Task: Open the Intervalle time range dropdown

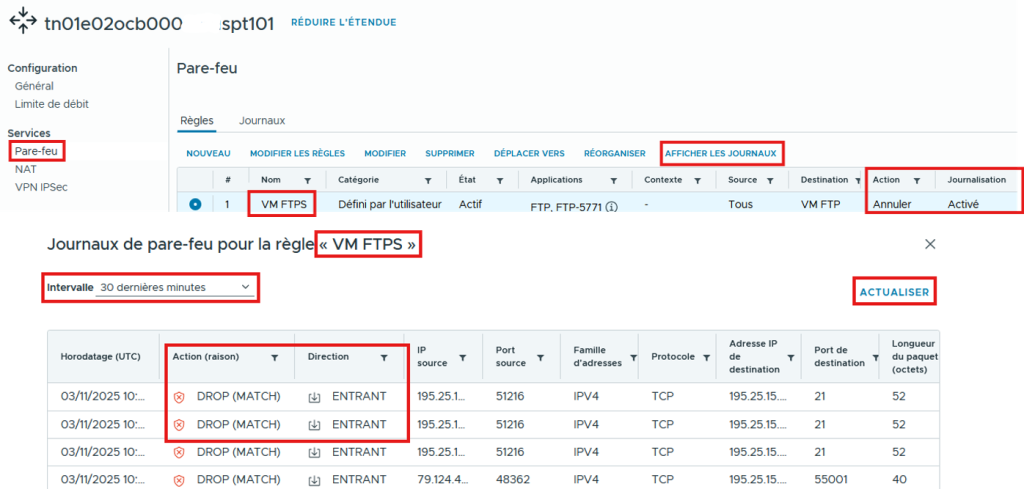Action: [176, 288]
